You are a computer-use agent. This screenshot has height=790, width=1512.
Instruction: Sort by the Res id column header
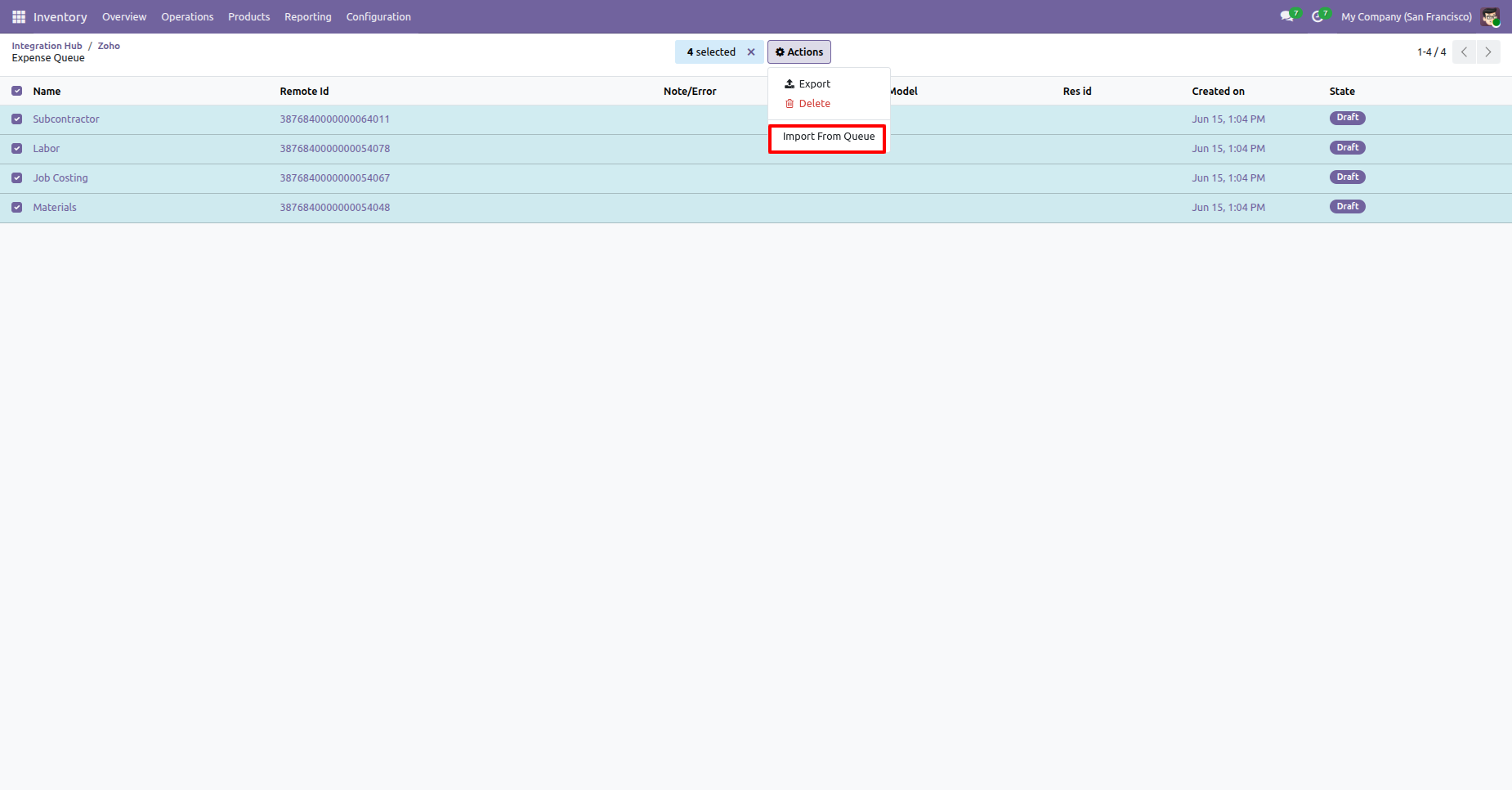(x=1077, y=92)
